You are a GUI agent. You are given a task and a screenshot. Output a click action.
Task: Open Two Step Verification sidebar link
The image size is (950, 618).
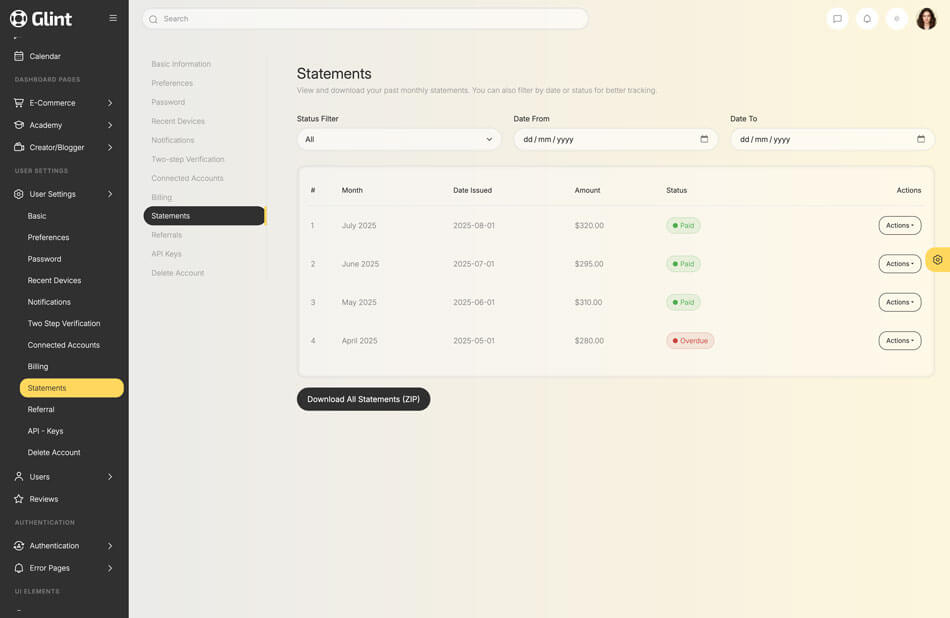coord(64,324)
